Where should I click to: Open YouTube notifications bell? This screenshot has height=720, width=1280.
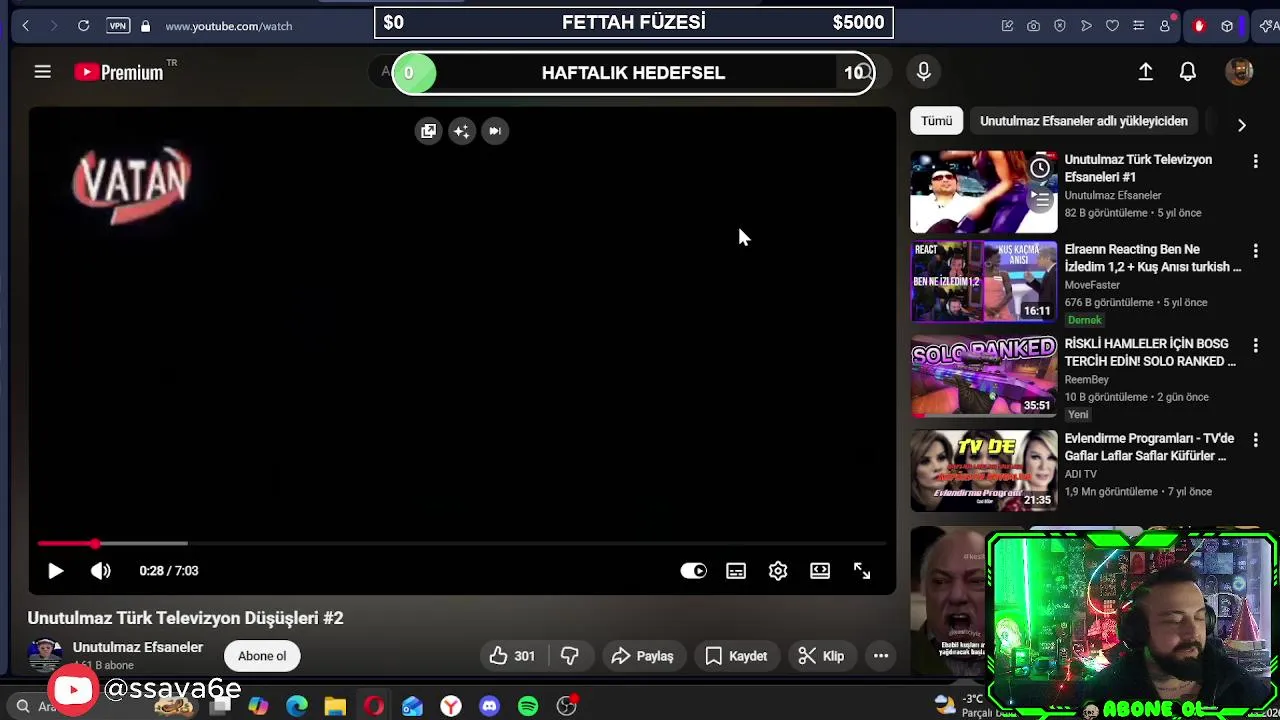pyautogui.click(x=1188, y=72)
